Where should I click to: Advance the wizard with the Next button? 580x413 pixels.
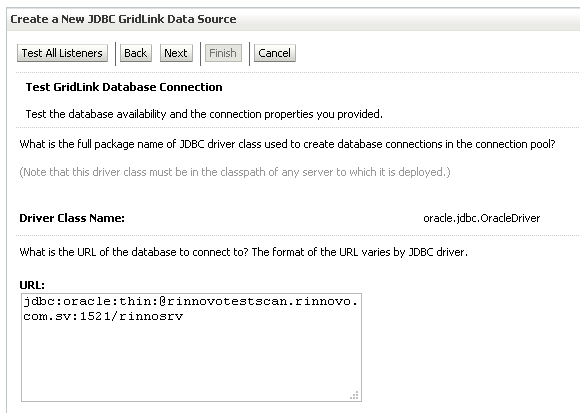(176, 53)
